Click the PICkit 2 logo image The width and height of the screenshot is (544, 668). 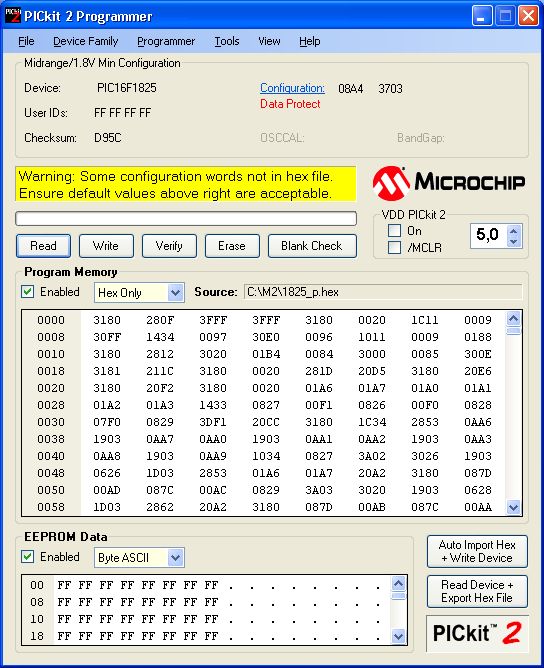(x=477, y=633)
